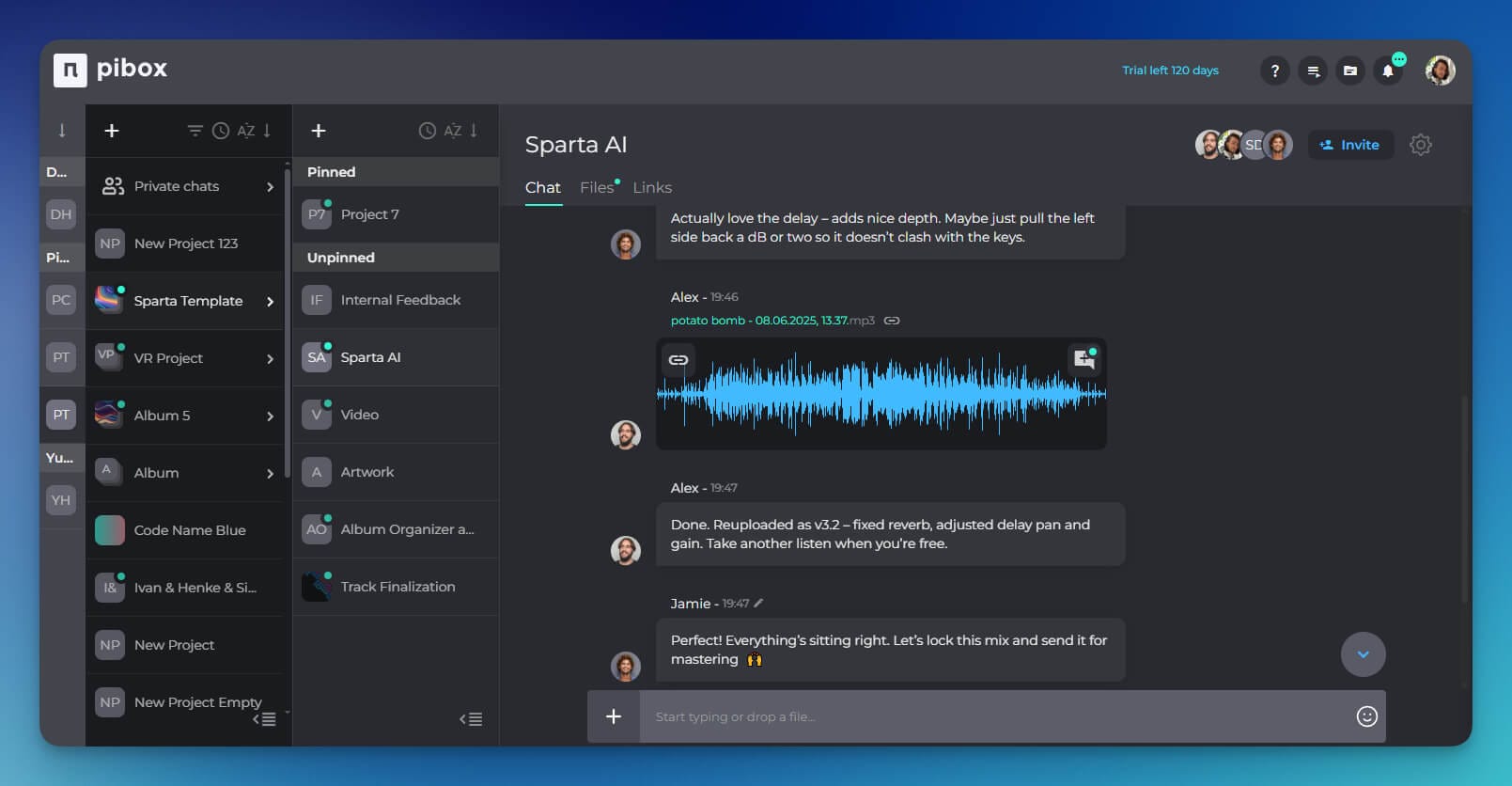The height and width of the screenshot is (786, 1512).
Task: Open the emoji picker smiley icon
Action: [x=1366, y=716]
